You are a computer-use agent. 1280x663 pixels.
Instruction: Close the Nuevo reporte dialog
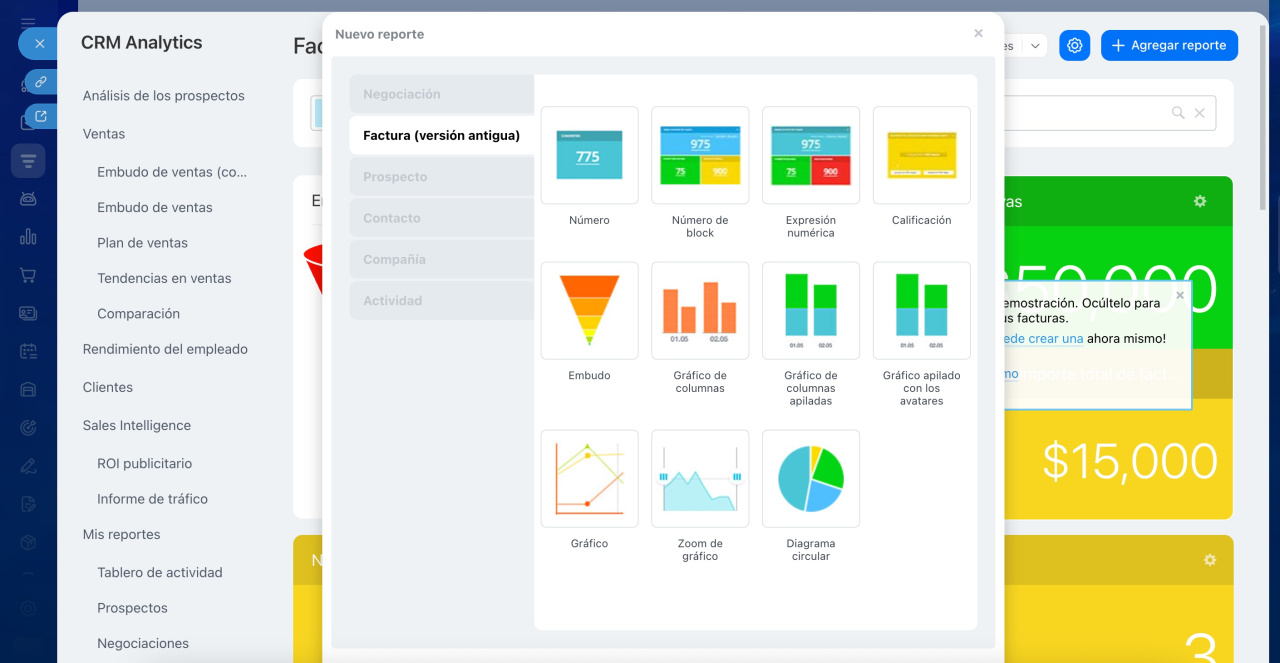(978, 34)
